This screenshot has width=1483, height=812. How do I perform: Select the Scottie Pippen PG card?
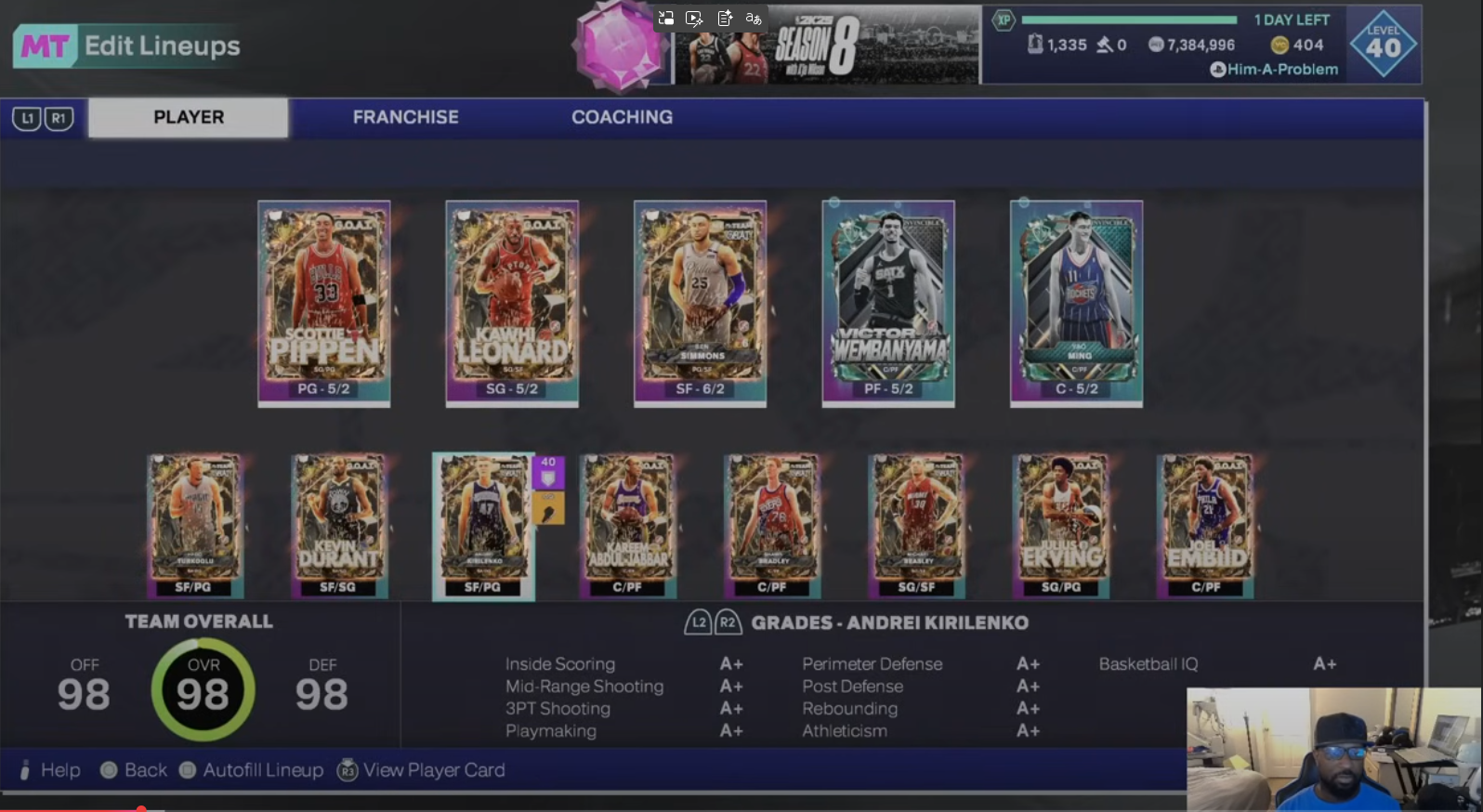pos(324,304)
